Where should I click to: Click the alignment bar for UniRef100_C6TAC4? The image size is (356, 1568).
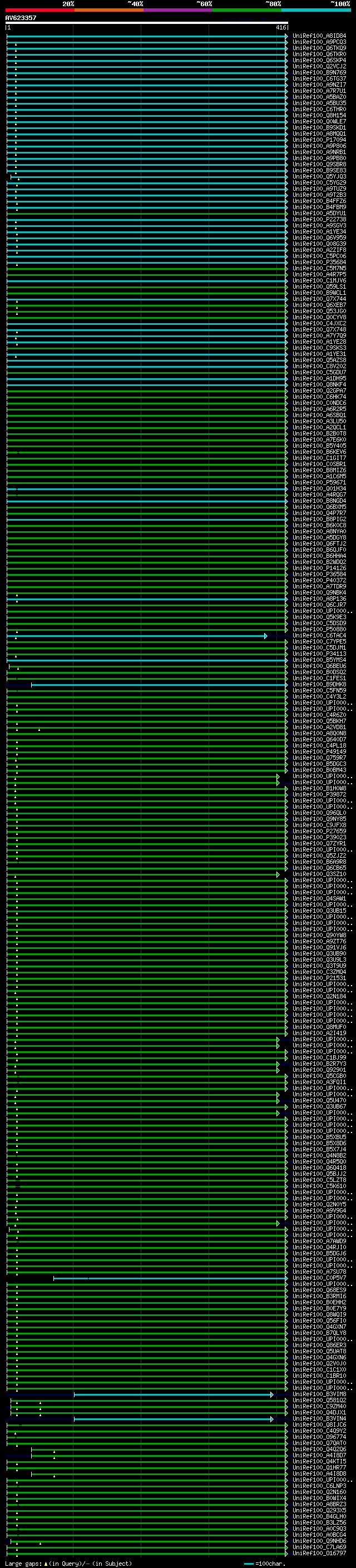(137, 636)
